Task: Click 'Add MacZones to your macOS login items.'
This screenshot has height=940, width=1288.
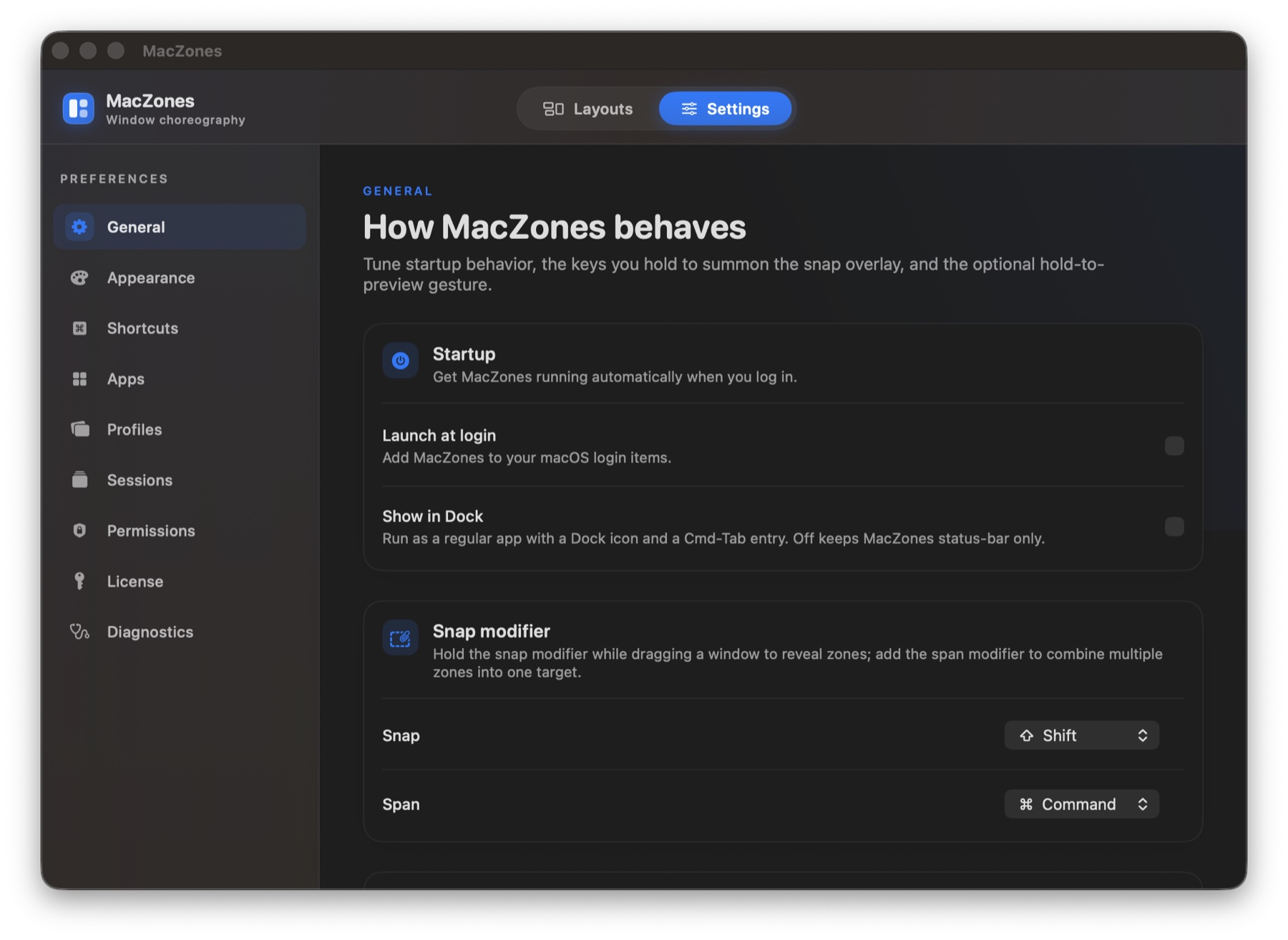Action: pos(527,458)
